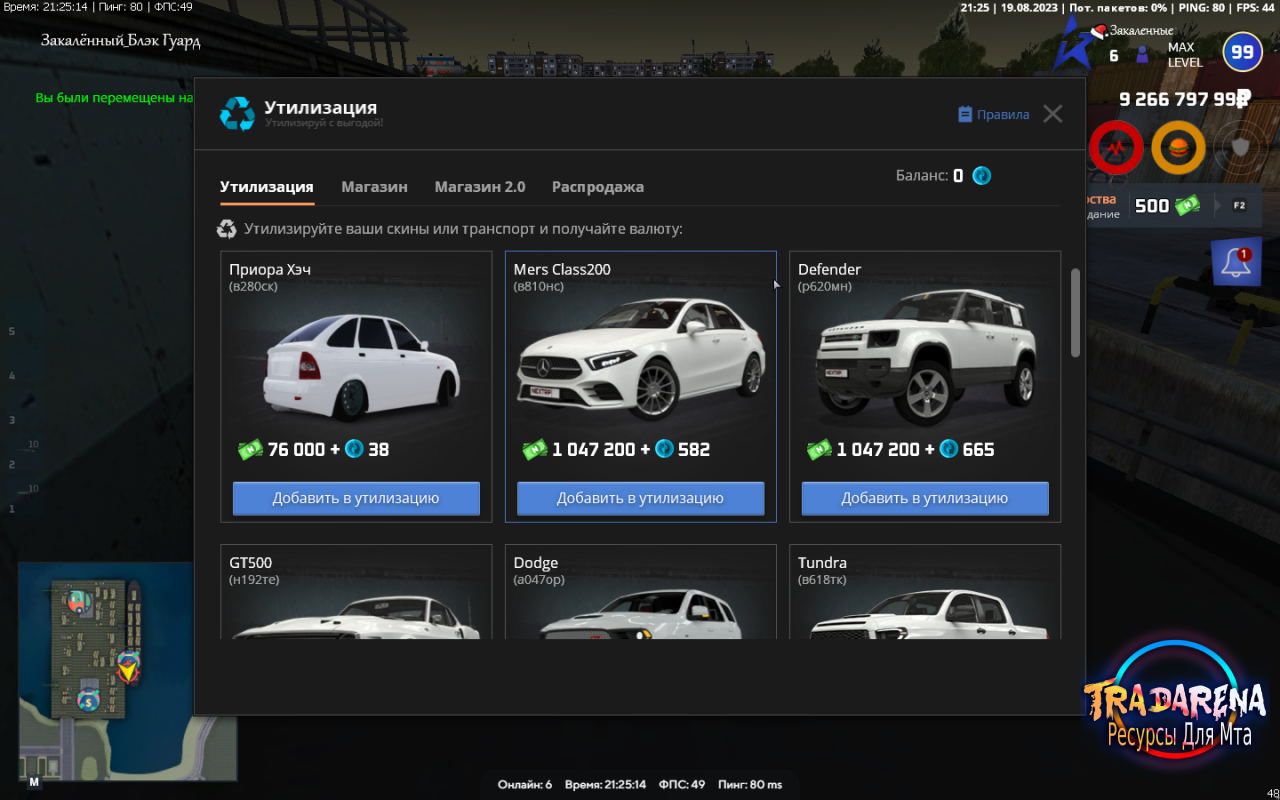Click the level 99 circle badge

coord(1242,52)
